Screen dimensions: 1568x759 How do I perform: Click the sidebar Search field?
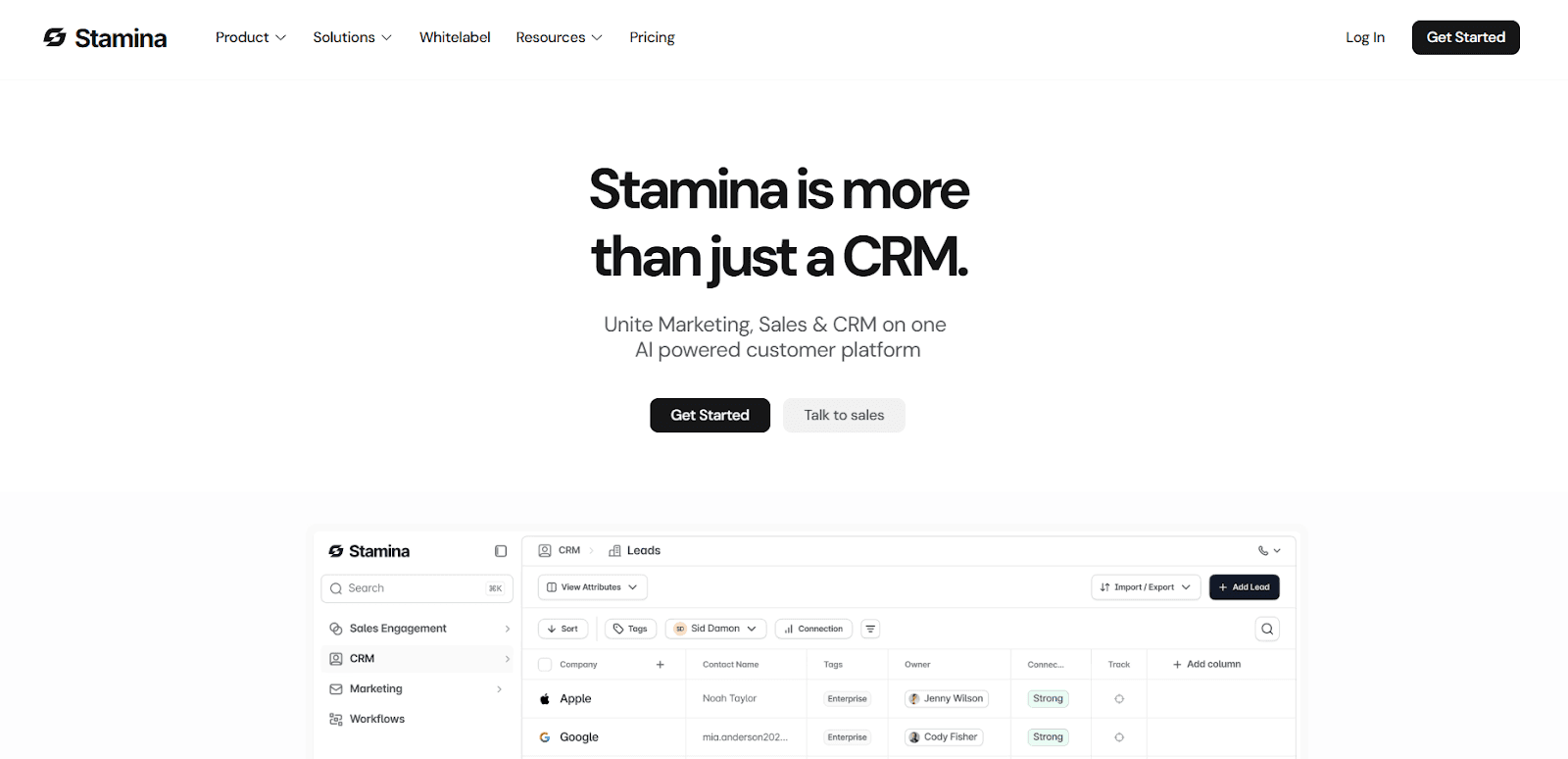point(416,588)
